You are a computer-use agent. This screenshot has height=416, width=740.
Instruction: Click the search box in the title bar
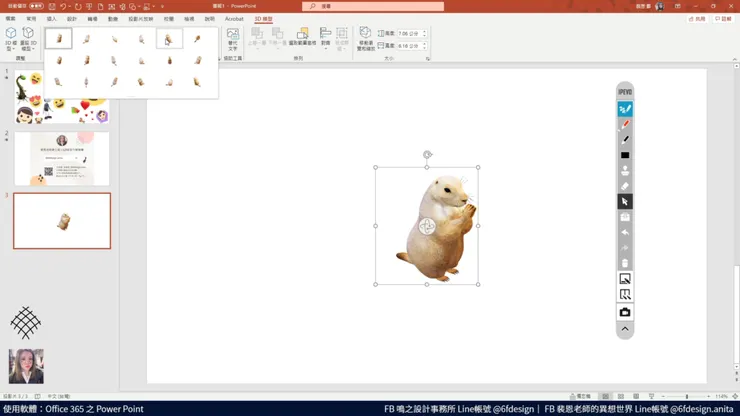click(x=373, y=6)
